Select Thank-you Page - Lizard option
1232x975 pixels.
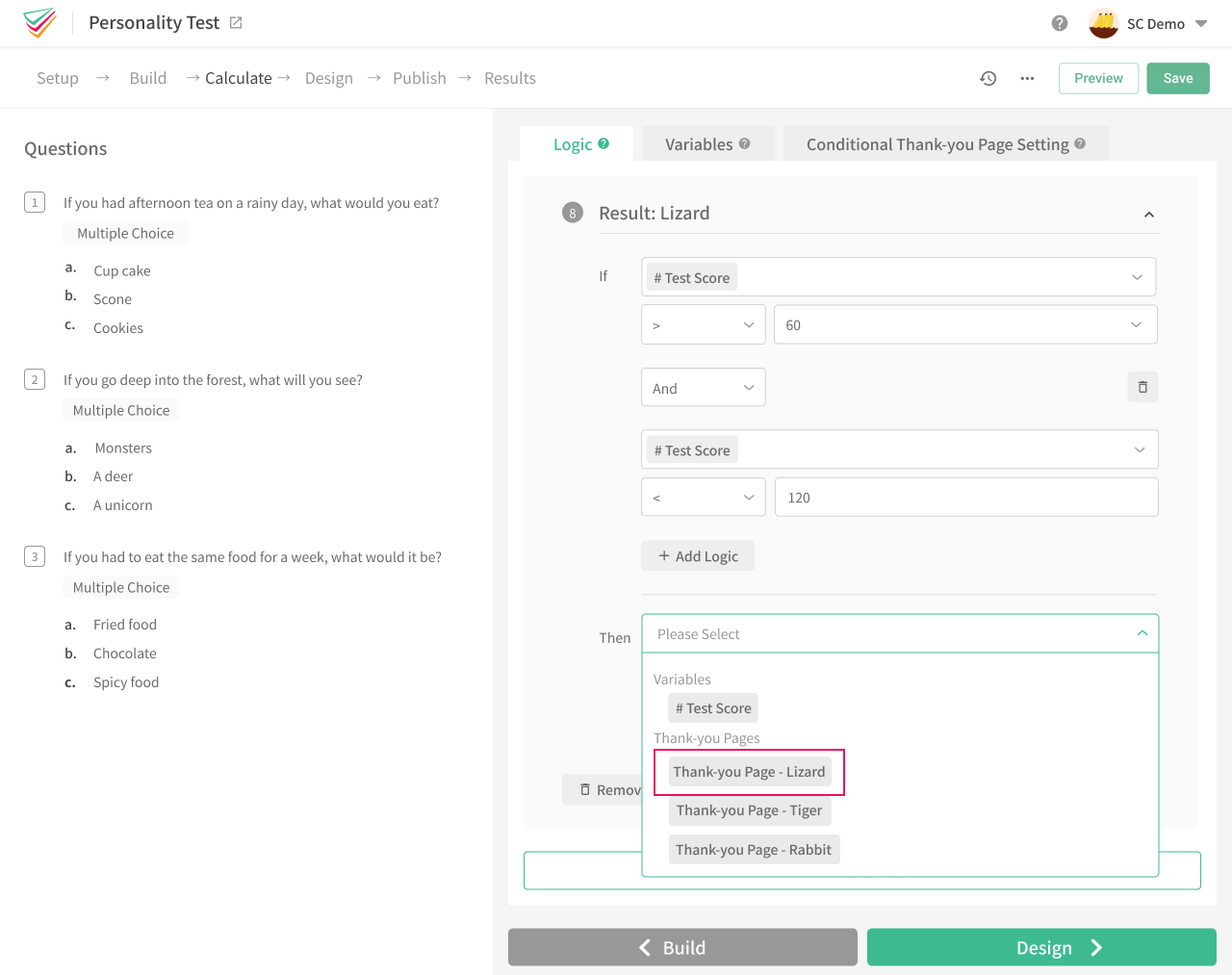click(x=750, y=771)
